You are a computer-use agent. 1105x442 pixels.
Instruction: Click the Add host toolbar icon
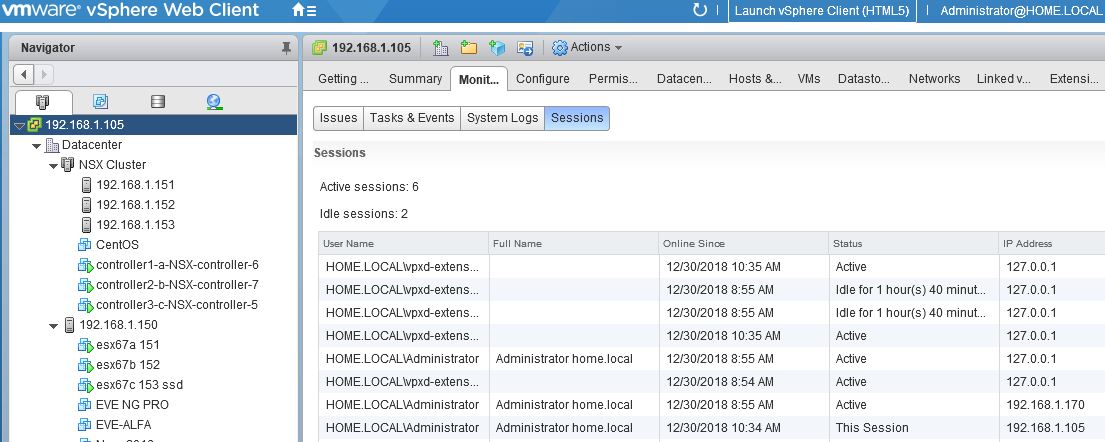(x=498, y=47)
